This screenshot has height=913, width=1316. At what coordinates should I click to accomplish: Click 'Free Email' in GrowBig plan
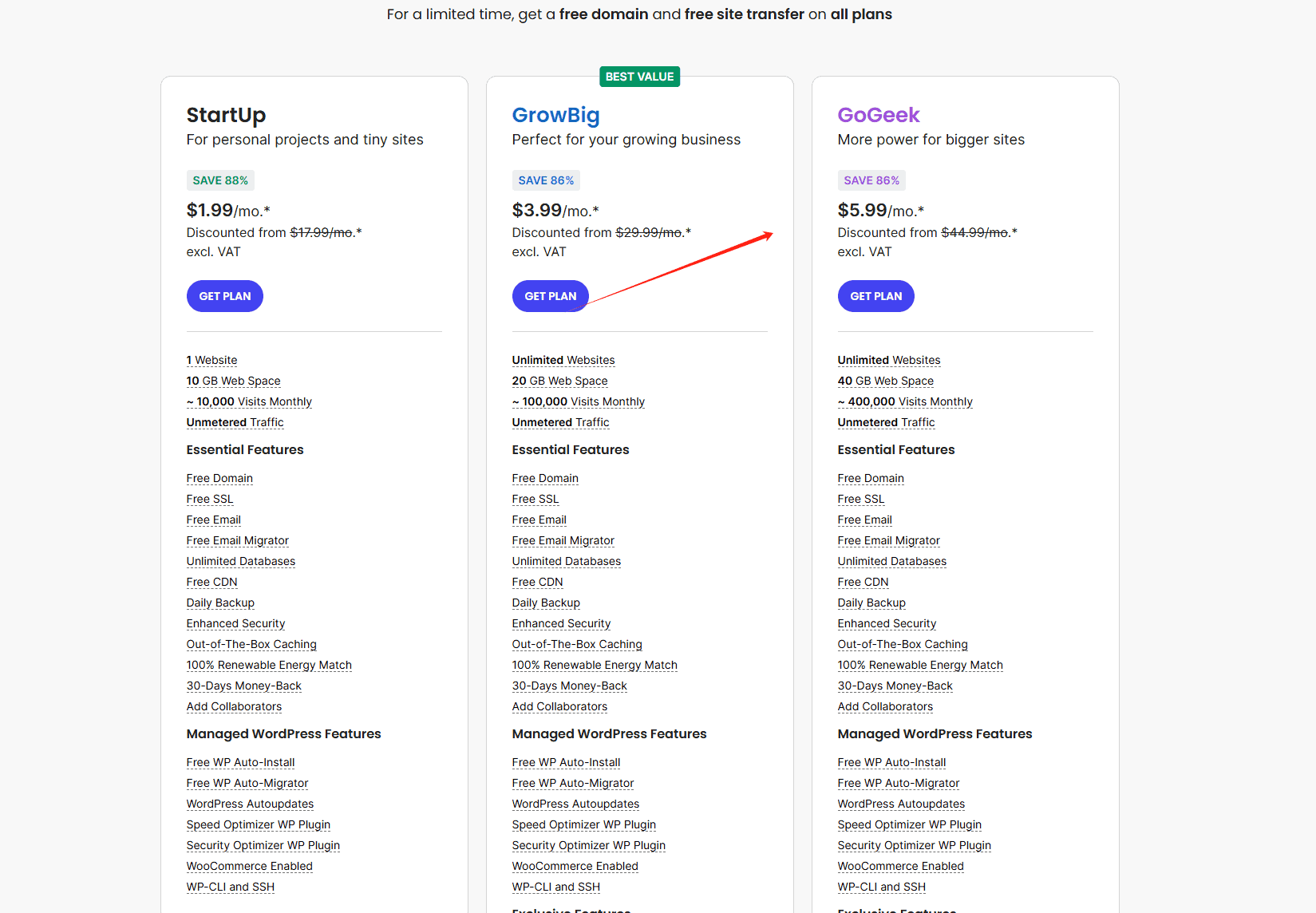539,520
